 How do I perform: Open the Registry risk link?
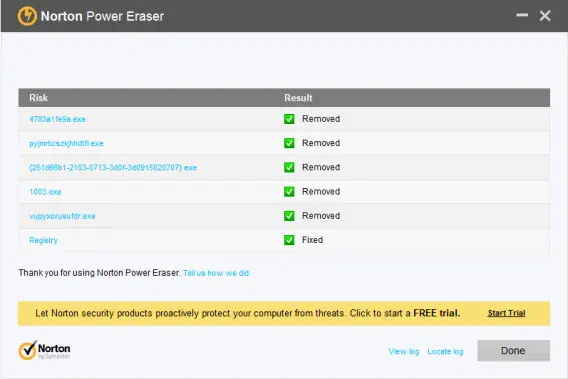point(43,240)
